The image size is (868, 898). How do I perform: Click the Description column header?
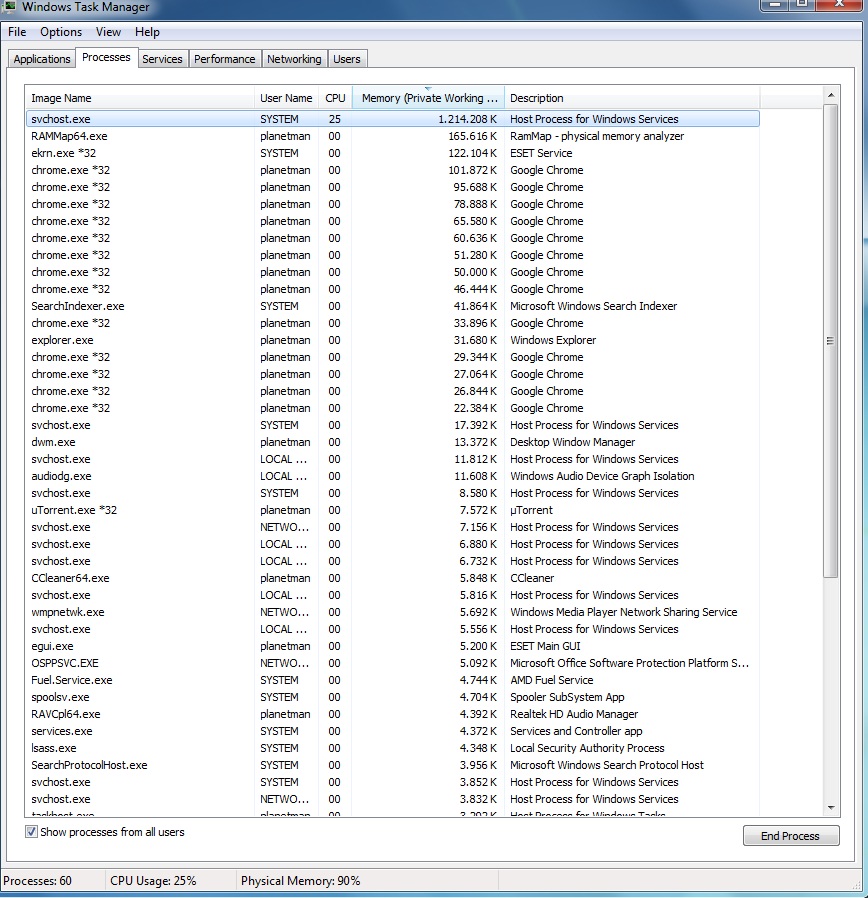point(537,98)
